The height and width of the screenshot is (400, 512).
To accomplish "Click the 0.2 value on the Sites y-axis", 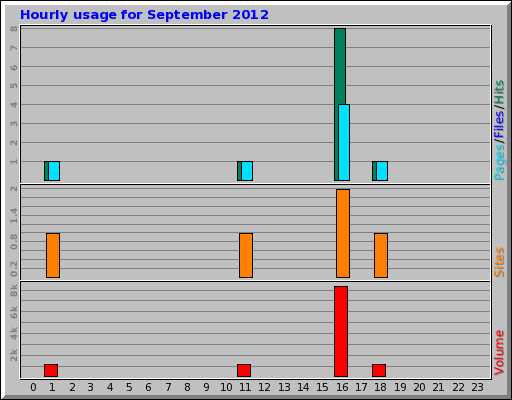I will (14, 269).
